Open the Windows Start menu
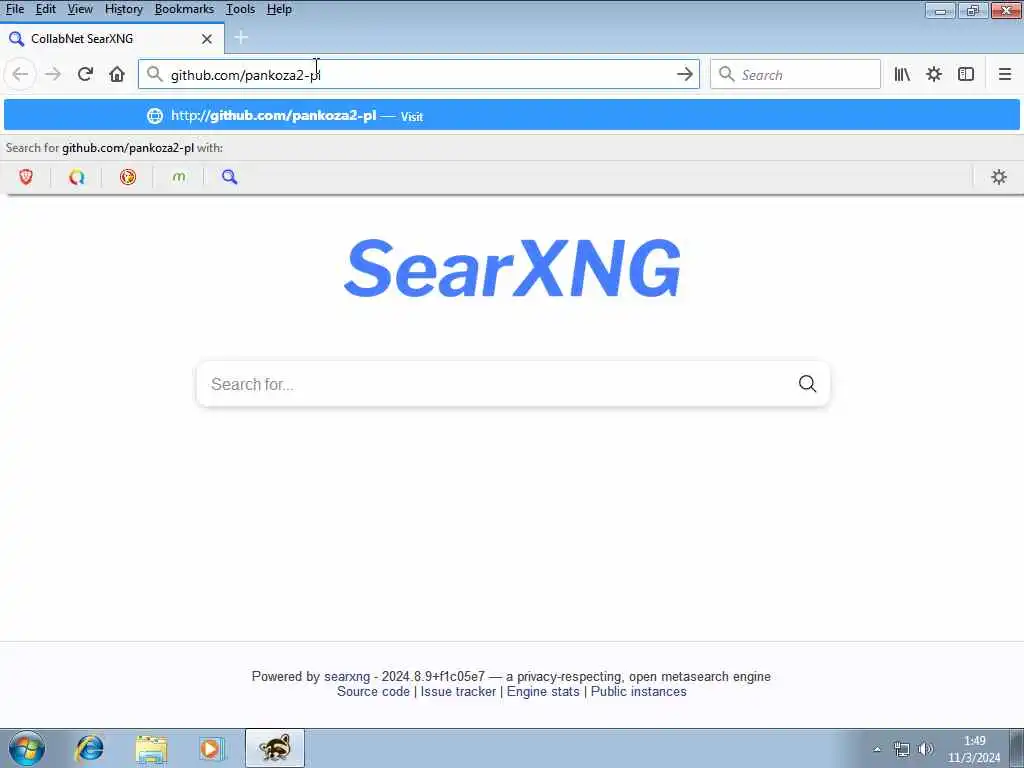Image resolution: width=1024 pixels, height=768 pixels. tap(27, 748)
